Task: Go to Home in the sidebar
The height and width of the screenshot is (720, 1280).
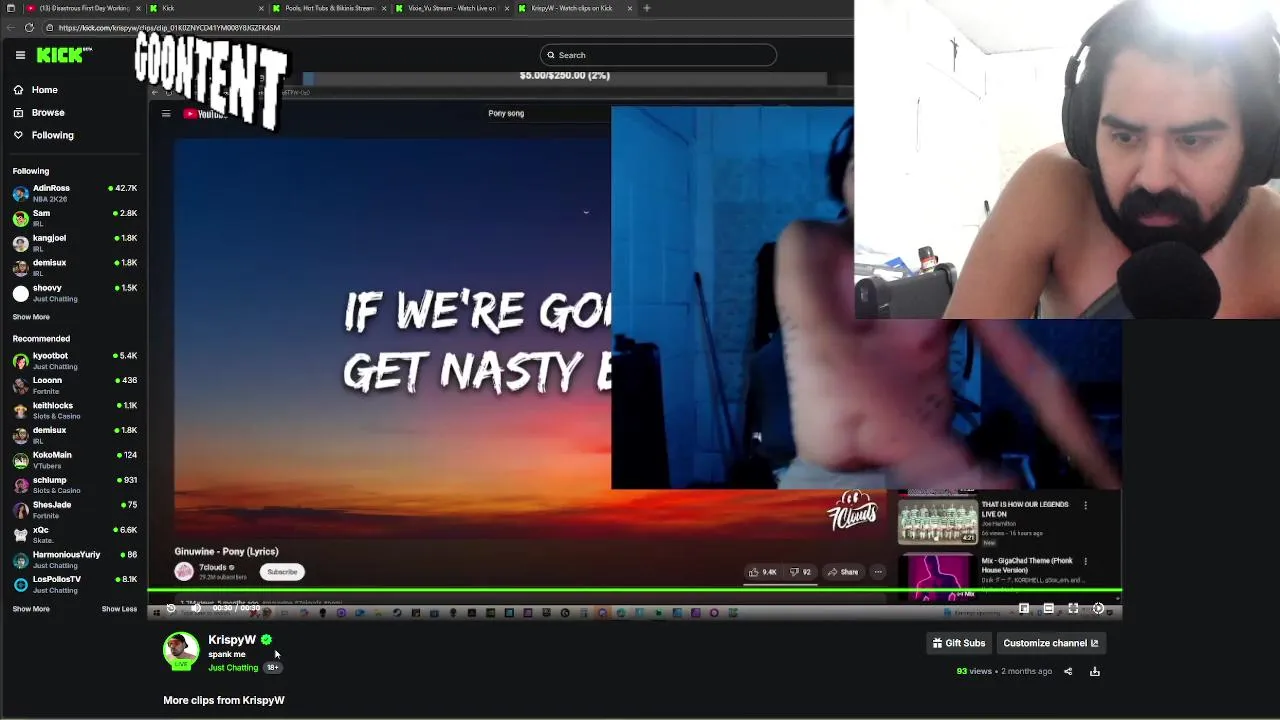Action: coord(36,90)
